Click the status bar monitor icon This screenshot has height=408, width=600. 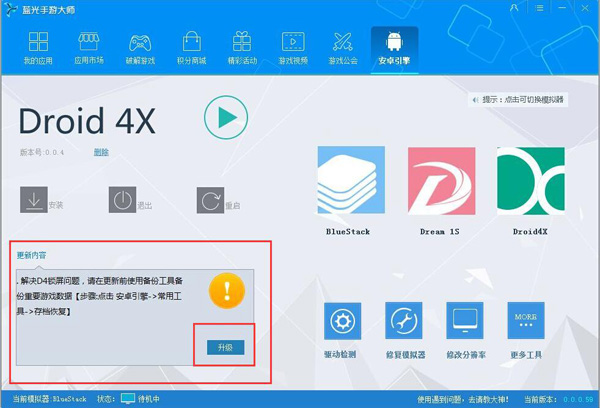(128, 398)
